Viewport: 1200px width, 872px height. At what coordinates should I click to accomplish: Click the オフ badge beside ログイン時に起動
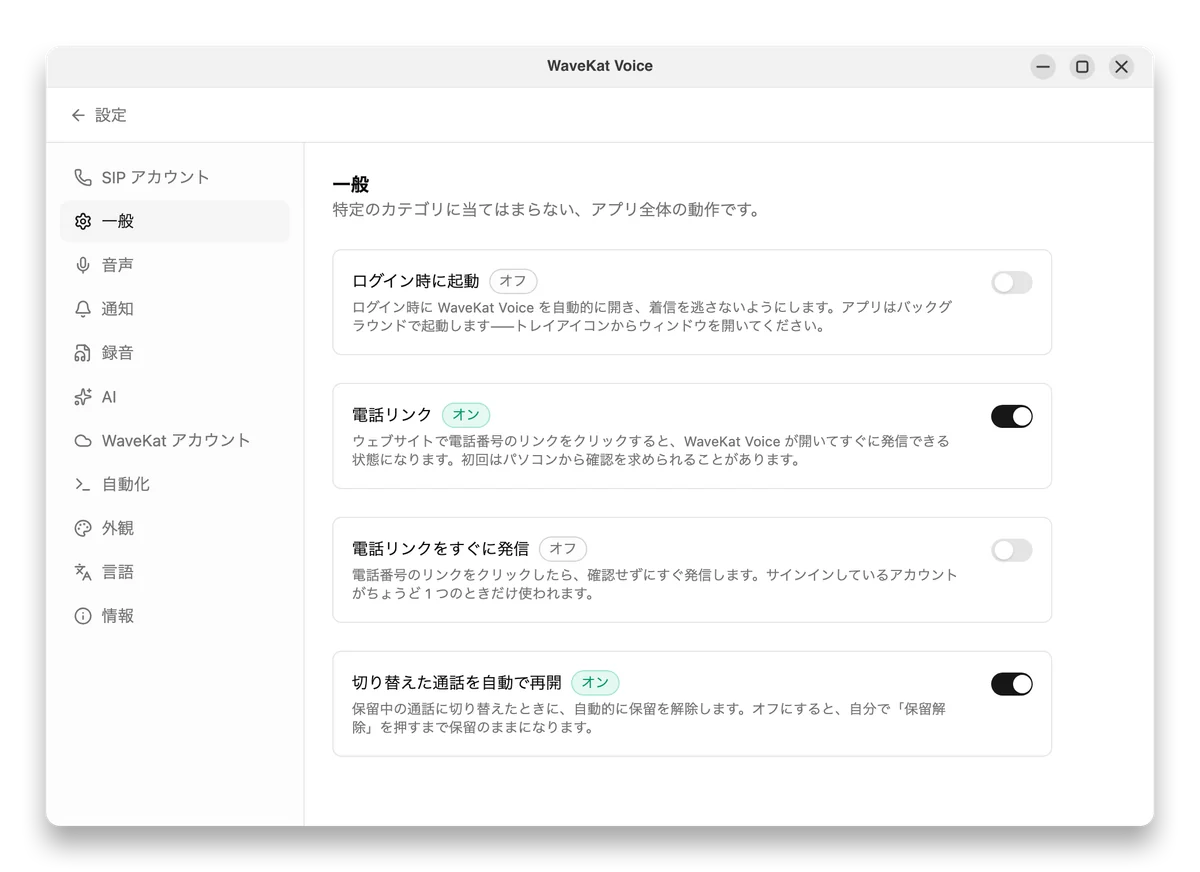513,281
